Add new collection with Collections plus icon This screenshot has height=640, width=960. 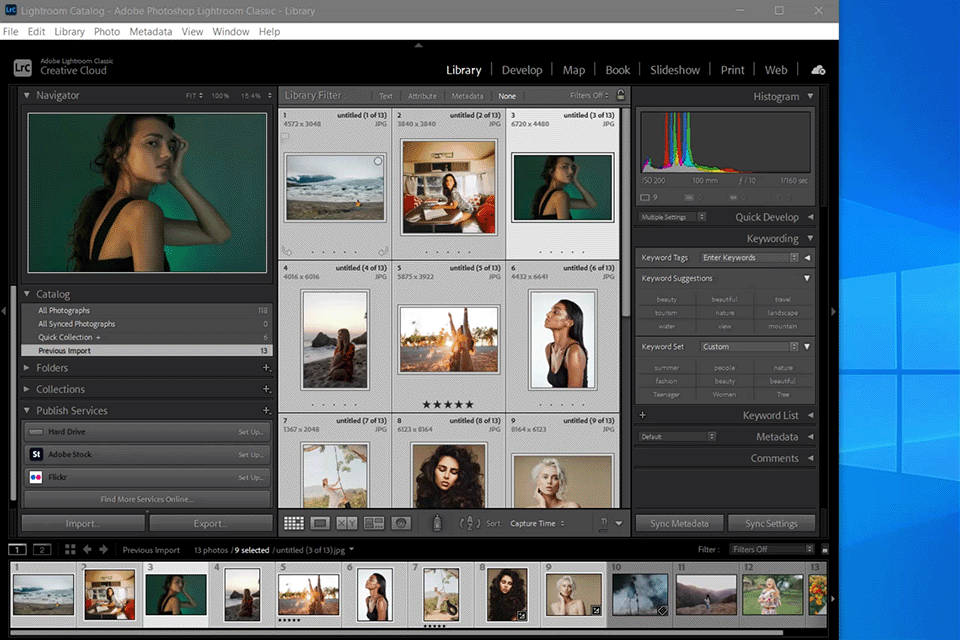pos(266,389)
